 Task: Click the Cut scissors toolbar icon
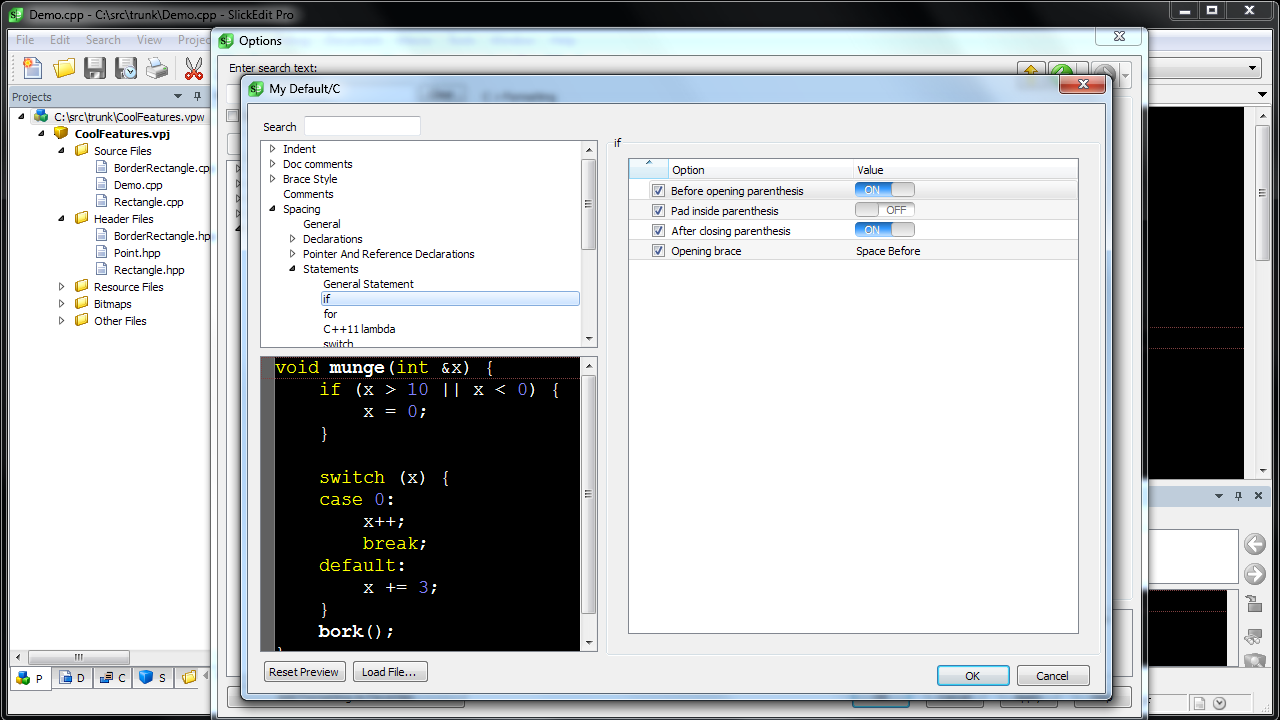click(193, 68)
